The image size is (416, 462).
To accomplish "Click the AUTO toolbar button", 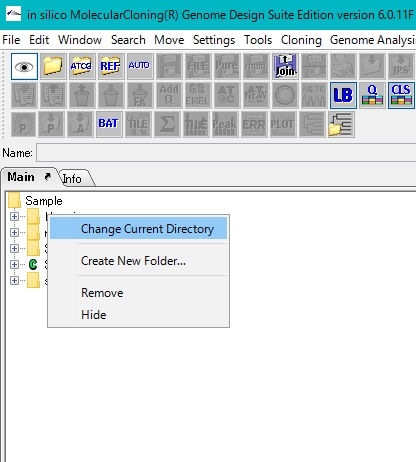I will click(140, 66).
